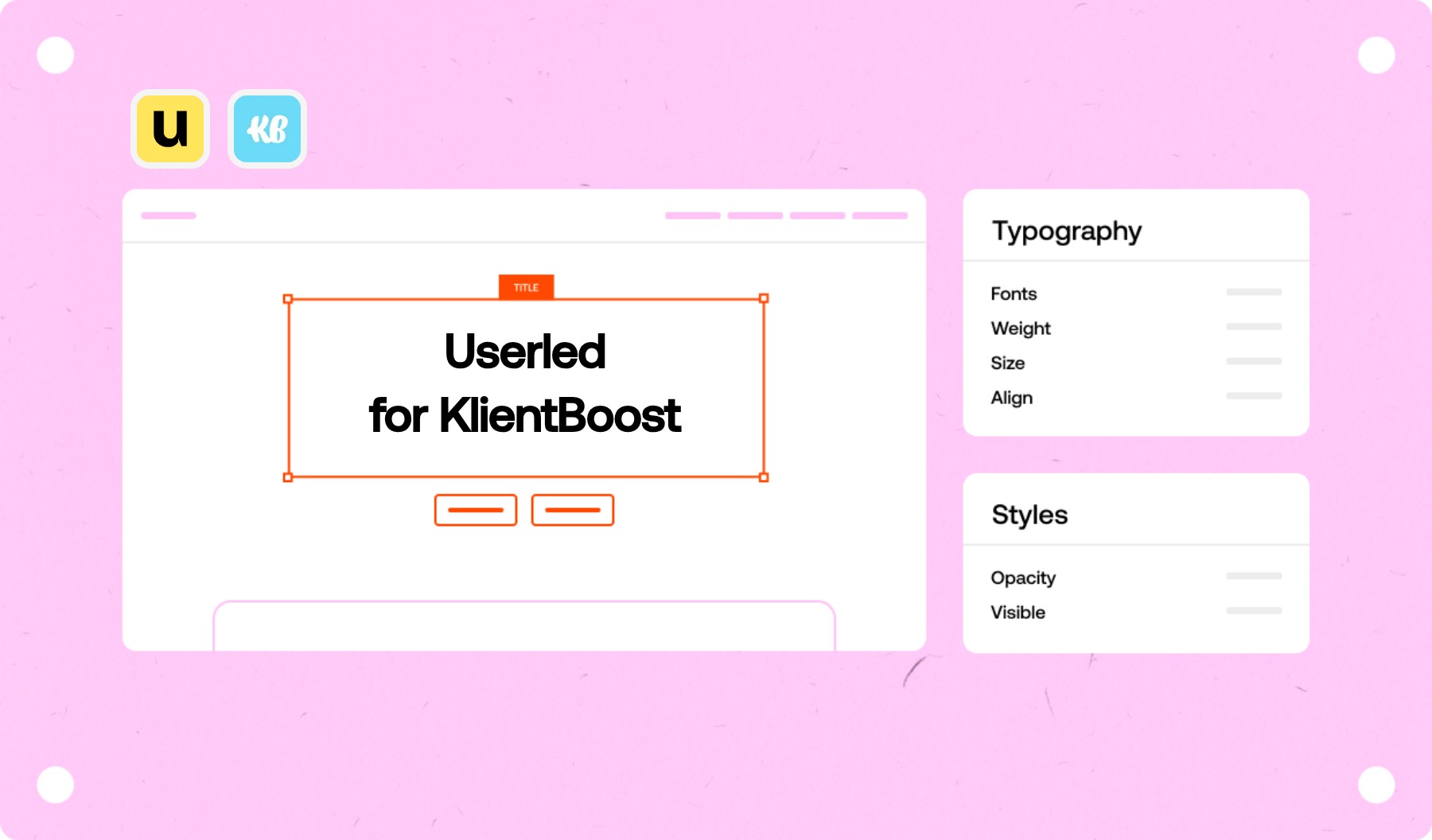Click the white dot in top-left corner
This screenshot has width=1432, height=840.
pos(56,55)
